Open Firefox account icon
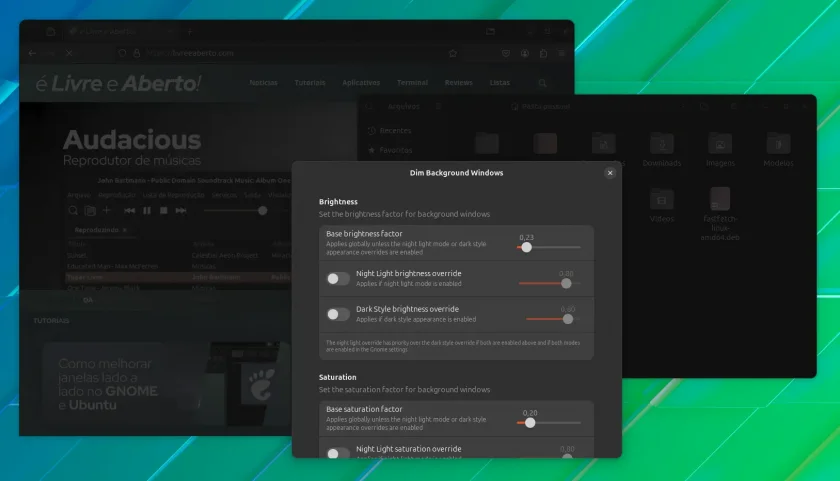 [x=524, y=53]
